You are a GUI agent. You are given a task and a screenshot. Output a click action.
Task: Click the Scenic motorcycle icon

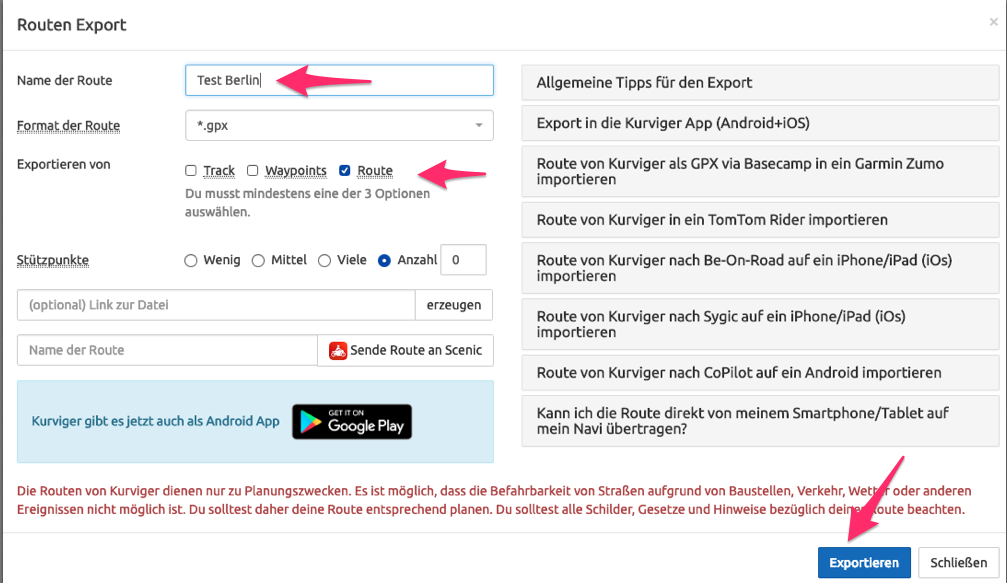click(338, 350)
